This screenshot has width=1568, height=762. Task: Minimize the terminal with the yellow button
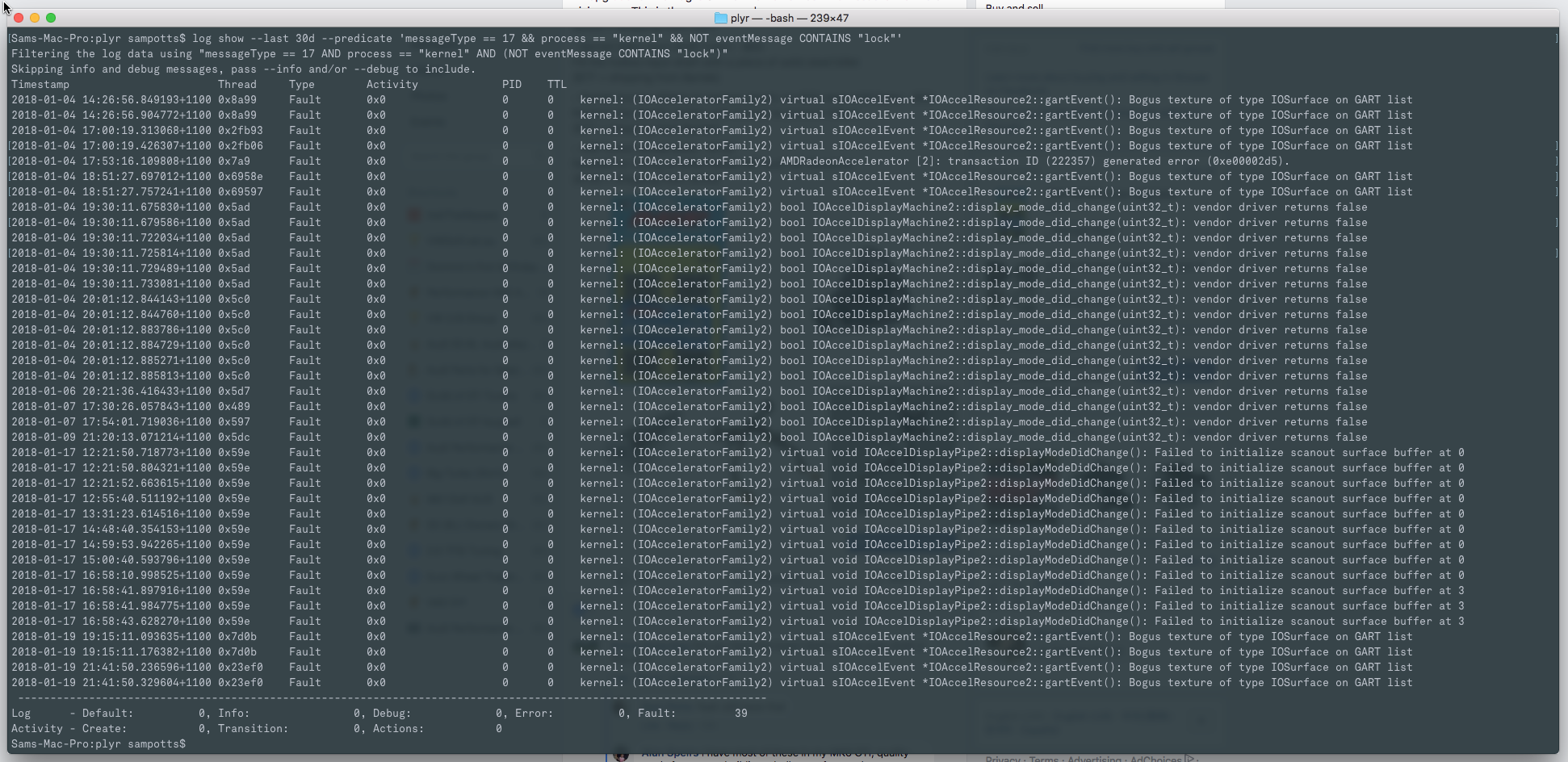[35, 18]
